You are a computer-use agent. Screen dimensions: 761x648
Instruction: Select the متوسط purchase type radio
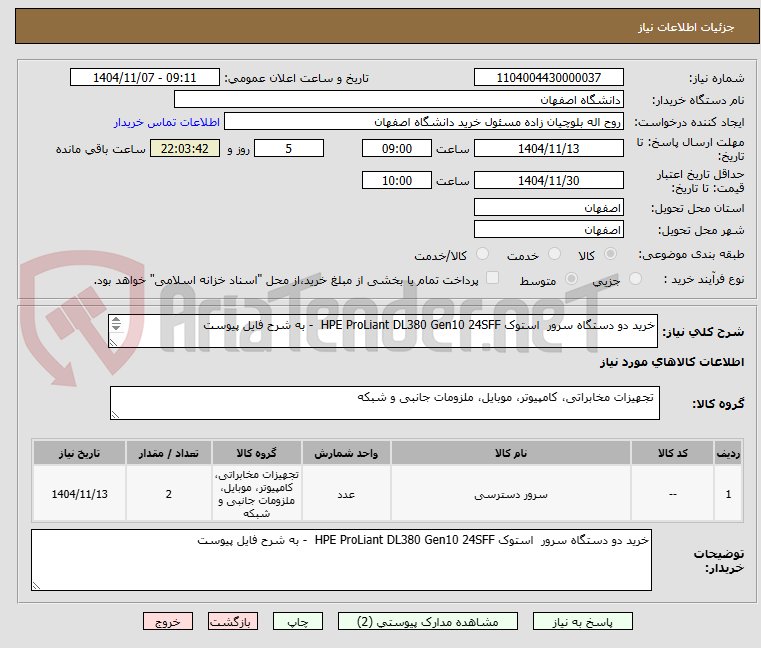point(571,279)
